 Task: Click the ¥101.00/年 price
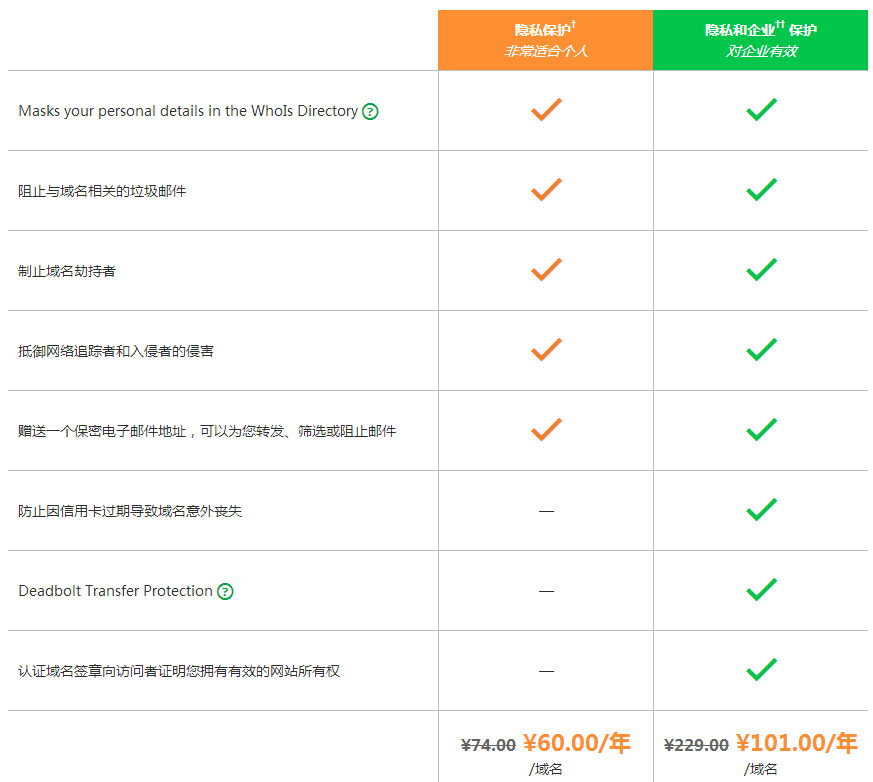pos(797,743)
